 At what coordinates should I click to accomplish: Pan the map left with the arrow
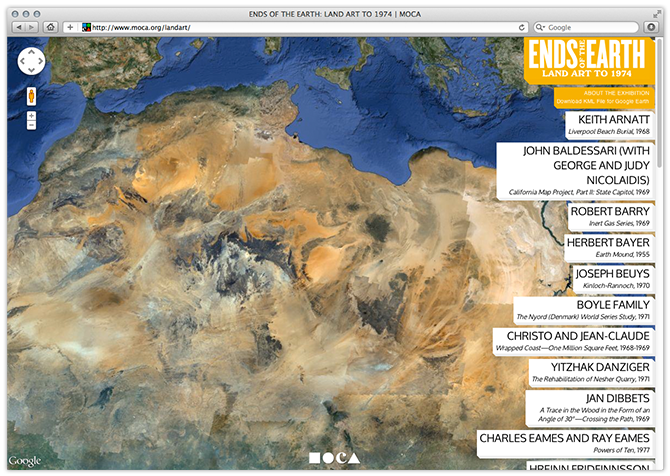click(22, 61)
